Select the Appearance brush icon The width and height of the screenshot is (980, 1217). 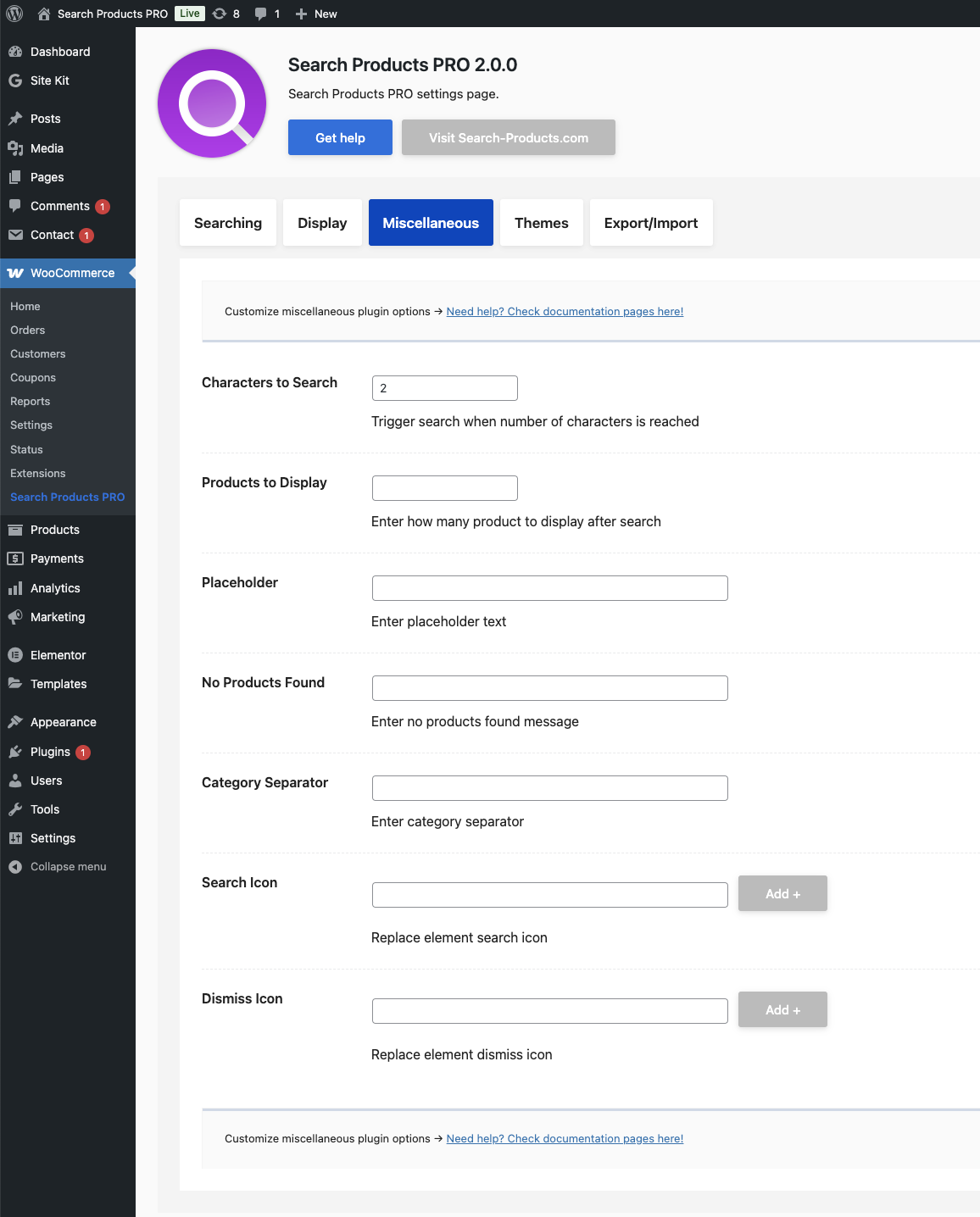[x=15, y=721]
